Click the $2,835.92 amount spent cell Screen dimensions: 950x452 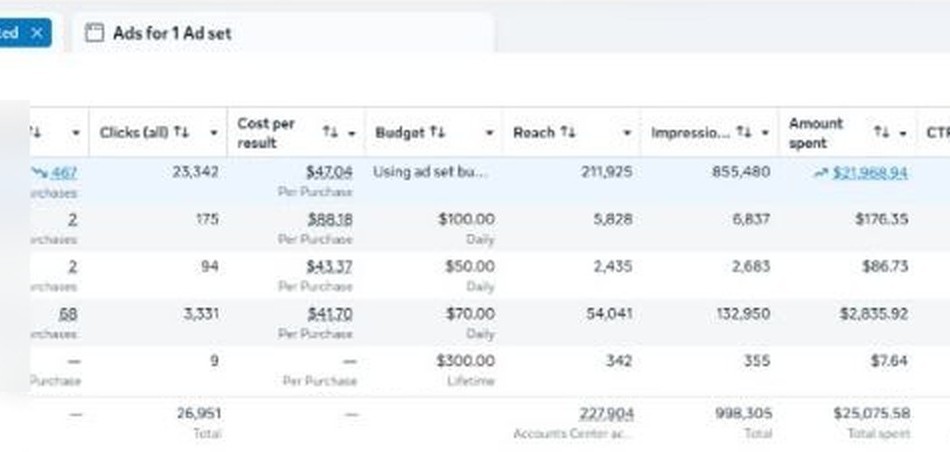click(x=874, y=314)
